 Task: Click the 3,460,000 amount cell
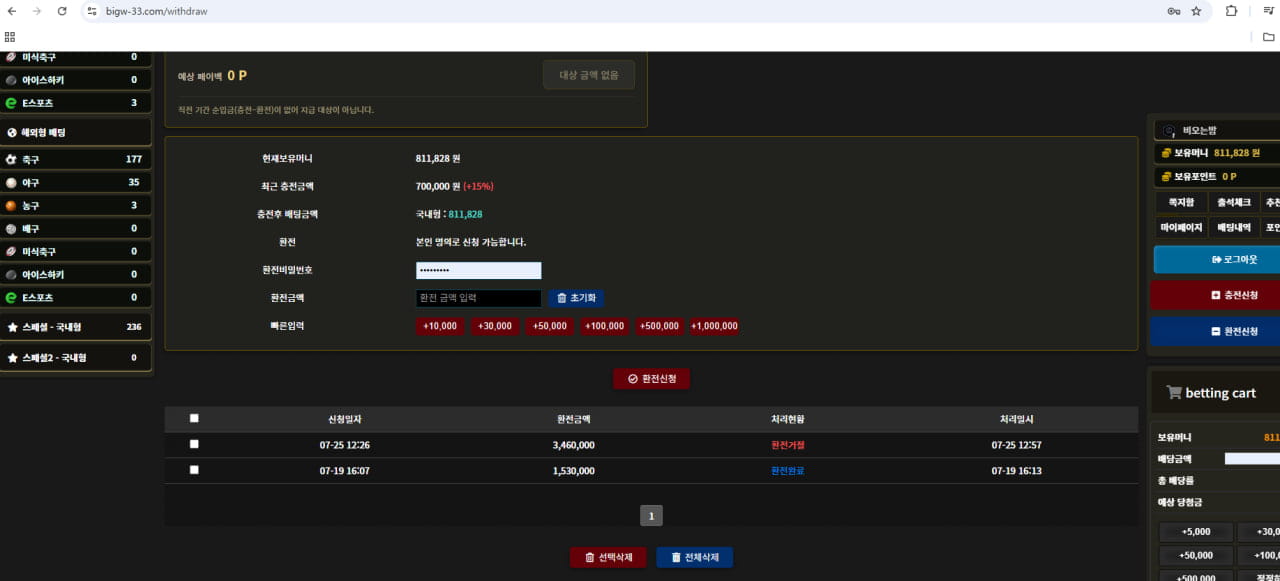point(574,445)
